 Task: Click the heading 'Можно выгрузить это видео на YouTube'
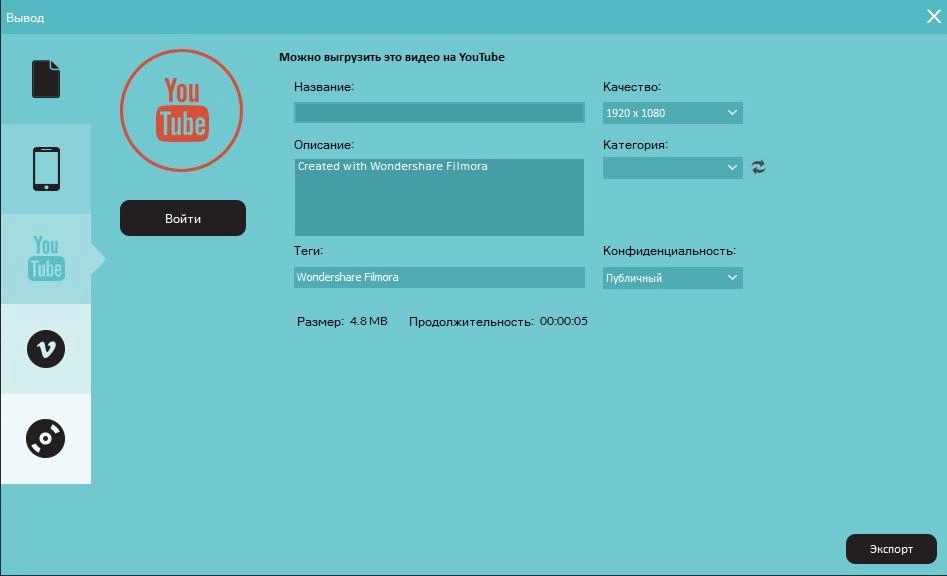[x=391, y=57]
